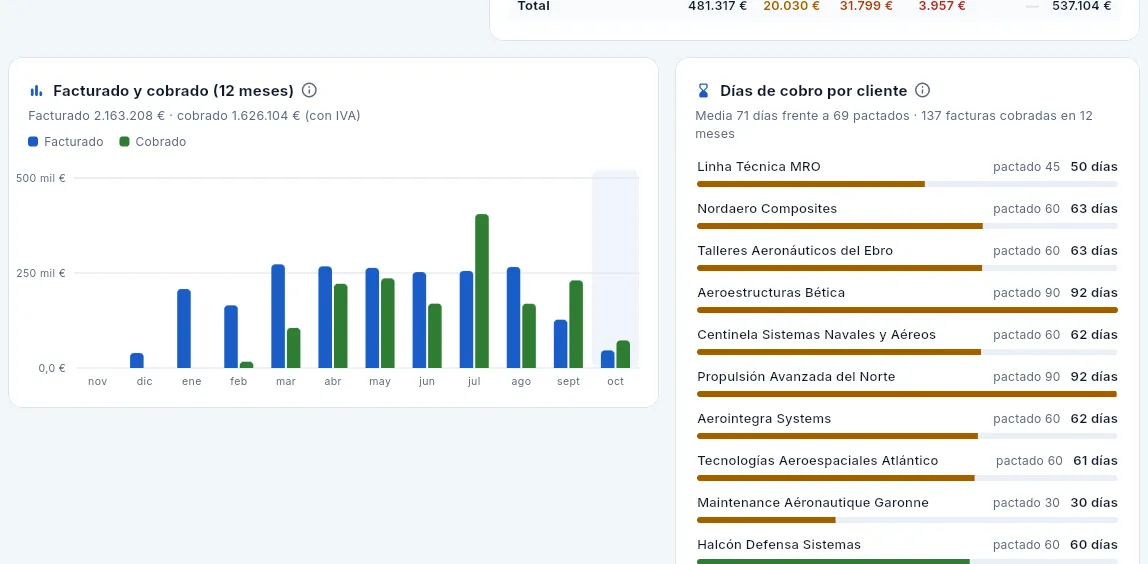The height and width of the screenshot is (564, 1148).
Task: Click the Aeroestructuras Bética progress bar
Action: 907,310
